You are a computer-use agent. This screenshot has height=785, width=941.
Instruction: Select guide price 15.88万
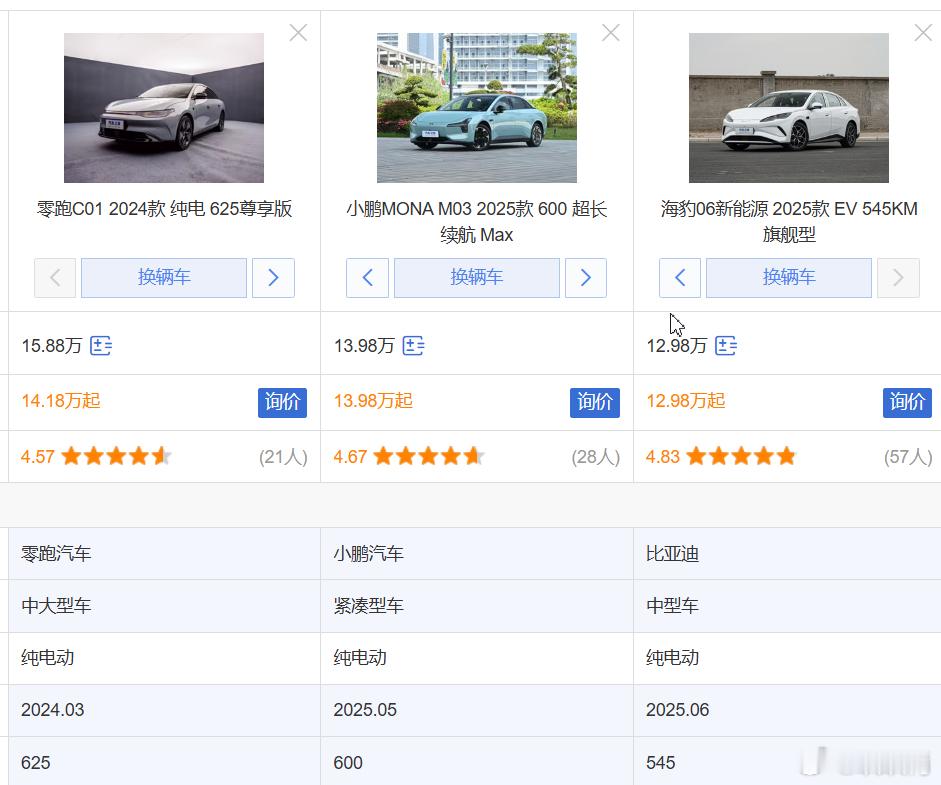click(x=52, y=346)
